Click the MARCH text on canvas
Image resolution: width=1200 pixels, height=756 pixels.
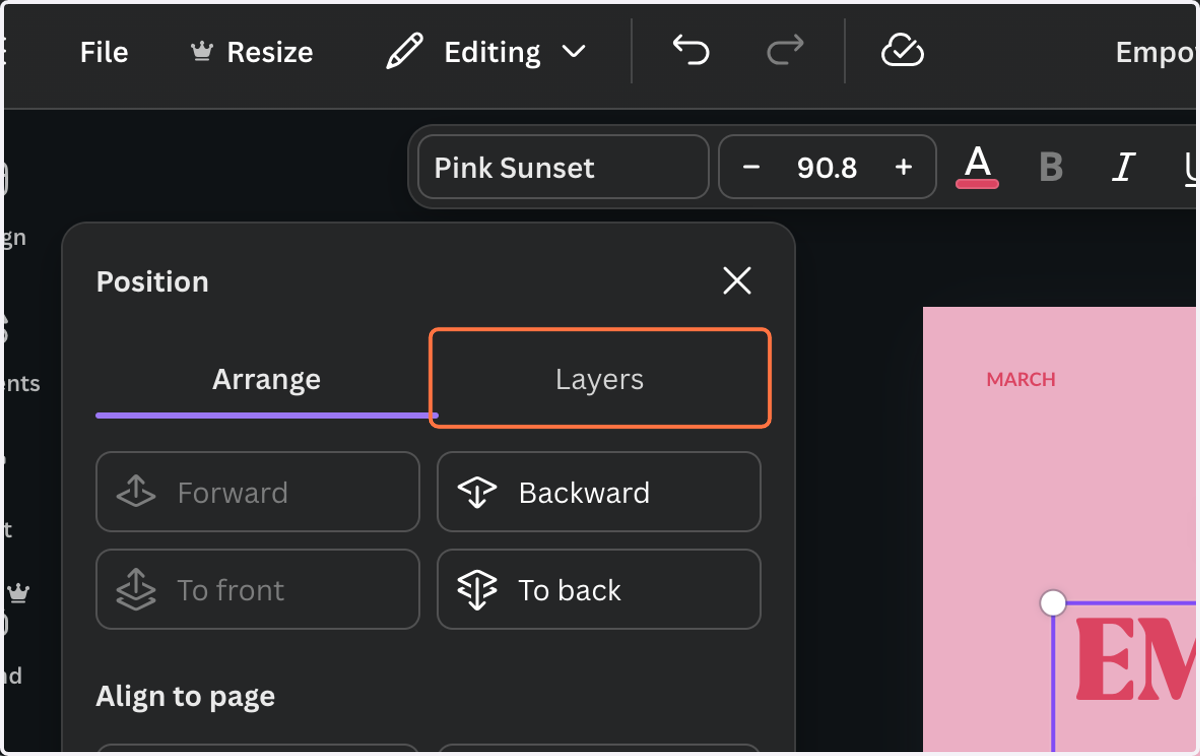tap(1021, 379)
